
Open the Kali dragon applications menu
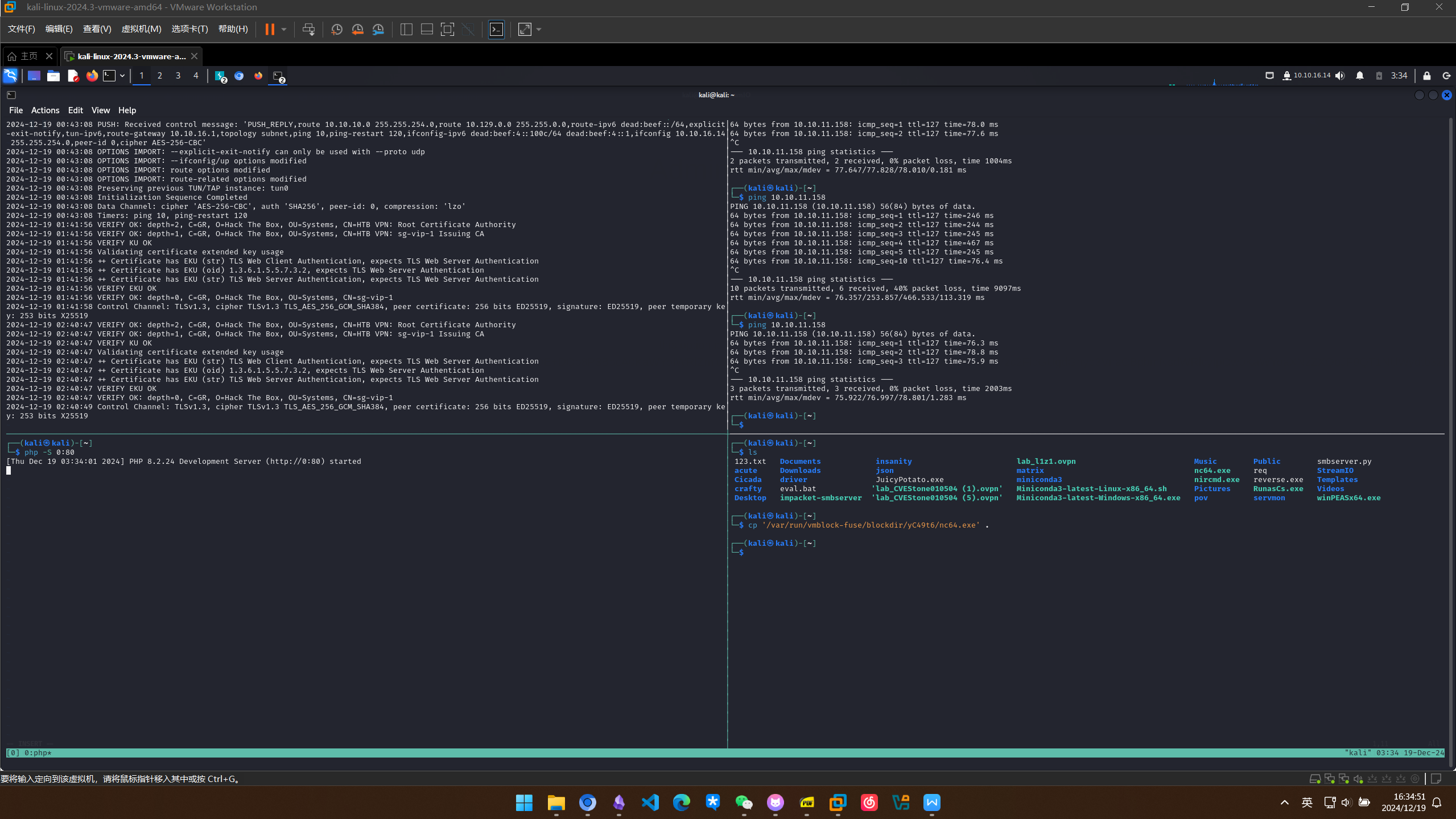pos(10,76)
